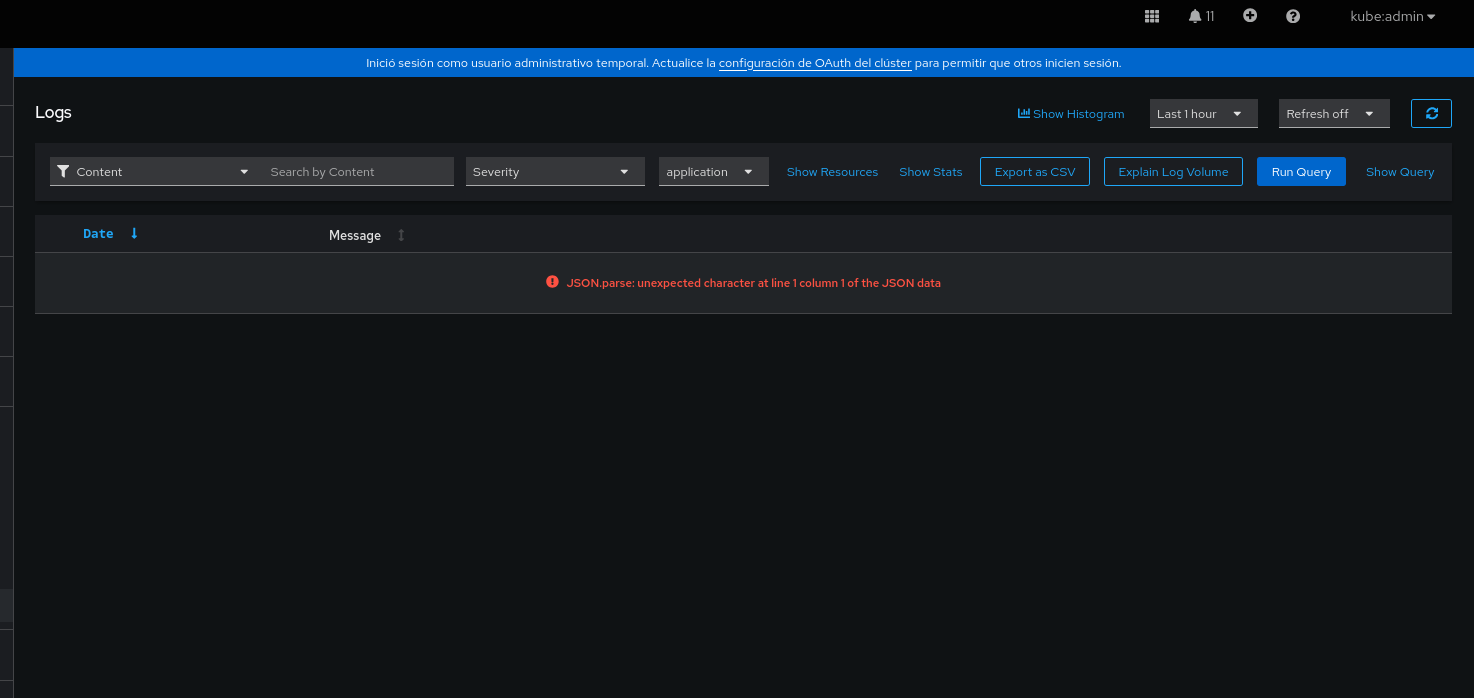Viewport: 1474px width, 698px height.
Task: Open the application launcher grid icon
Action: (x=1152, y=16)
